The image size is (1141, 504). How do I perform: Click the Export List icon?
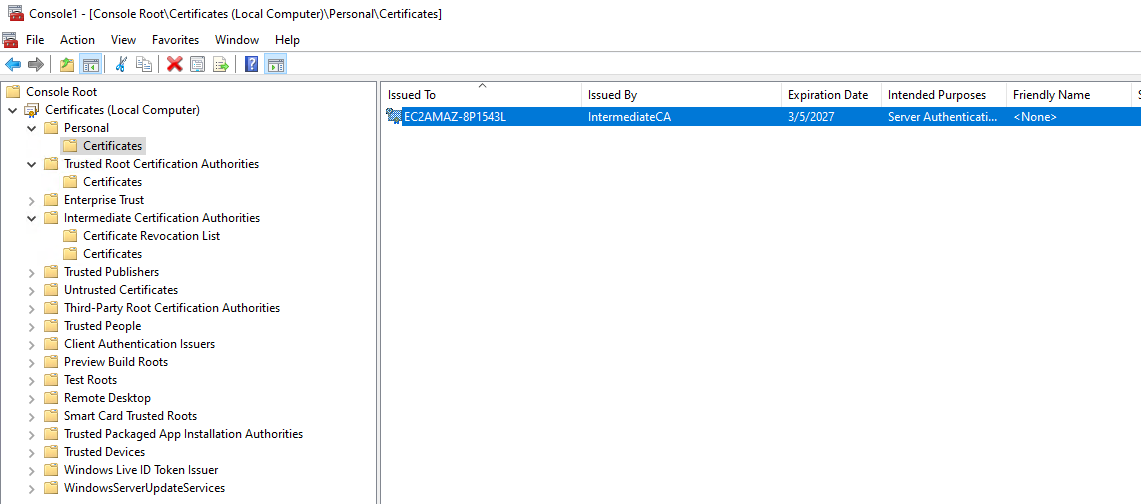[x=220, y=65]
